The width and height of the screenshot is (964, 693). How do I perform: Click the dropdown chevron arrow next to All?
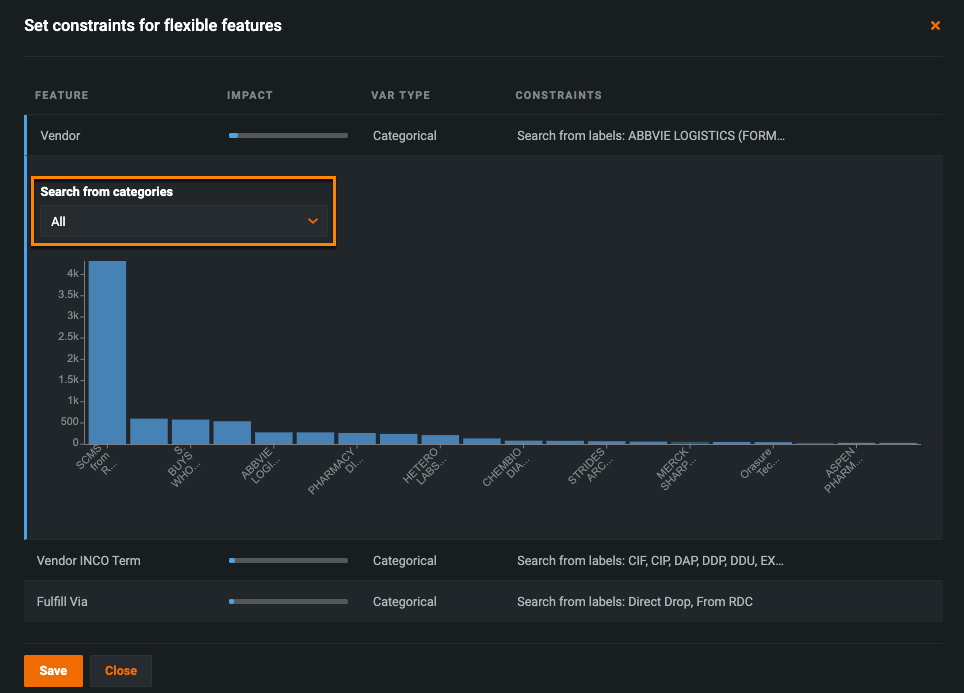point(313,221)
